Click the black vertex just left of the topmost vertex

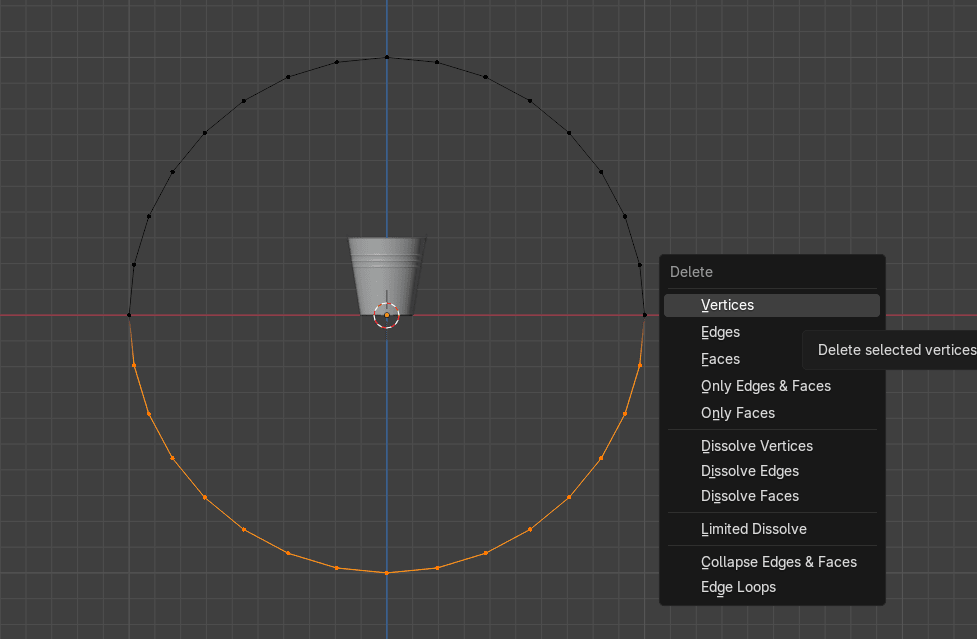(x=337, y=62)
